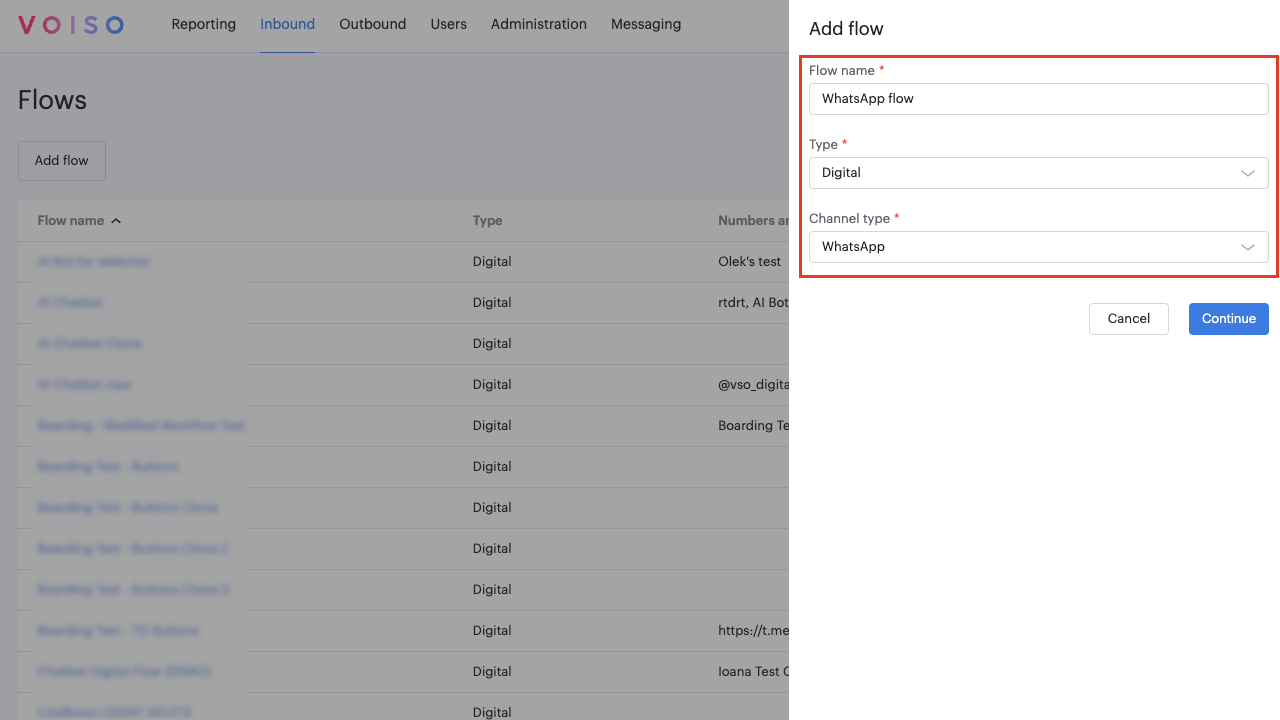Open the Inbound menu

[x=288, y=24]
